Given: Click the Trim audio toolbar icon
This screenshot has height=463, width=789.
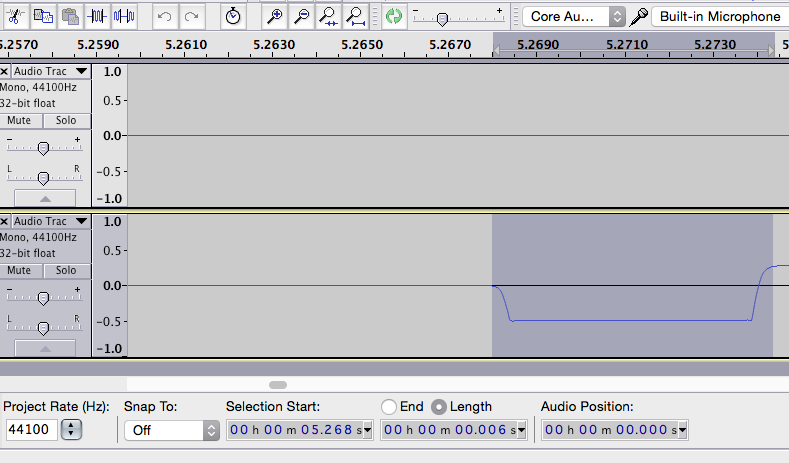Looking at the screenshot, I should click(97, 16).
